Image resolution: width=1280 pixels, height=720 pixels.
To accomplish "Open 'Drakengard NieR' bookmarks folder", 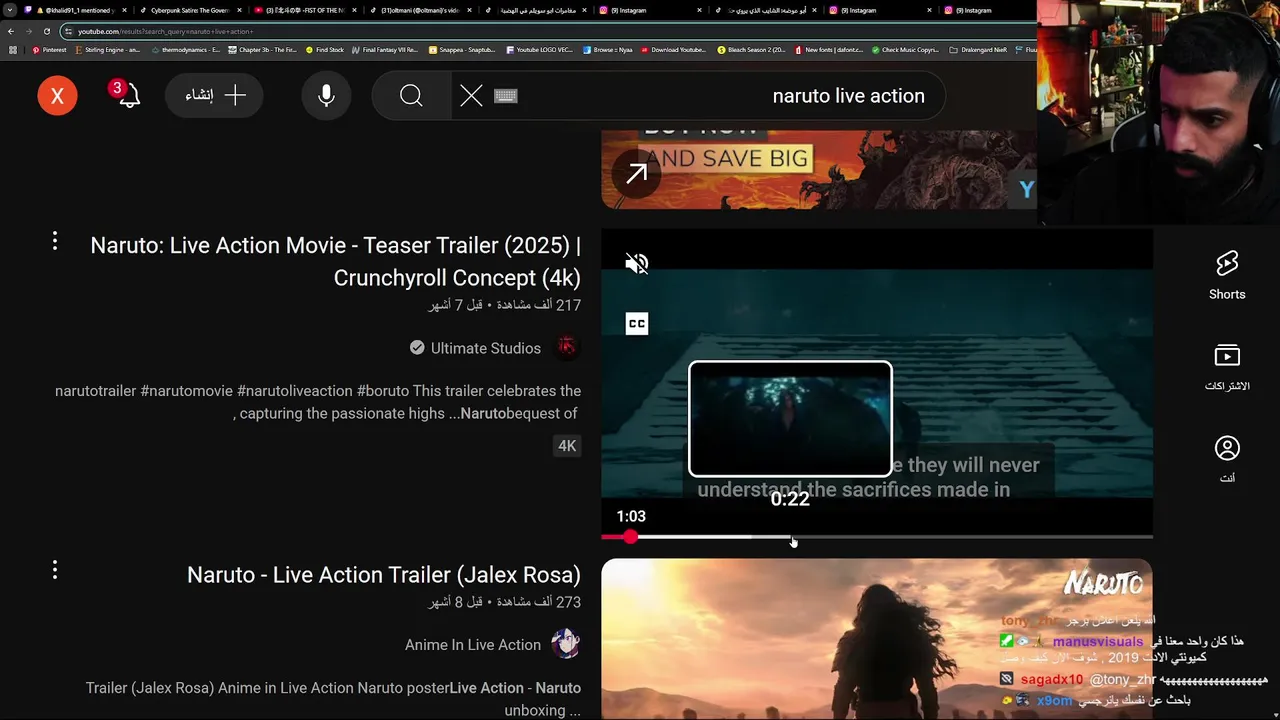I will point(978,50).
